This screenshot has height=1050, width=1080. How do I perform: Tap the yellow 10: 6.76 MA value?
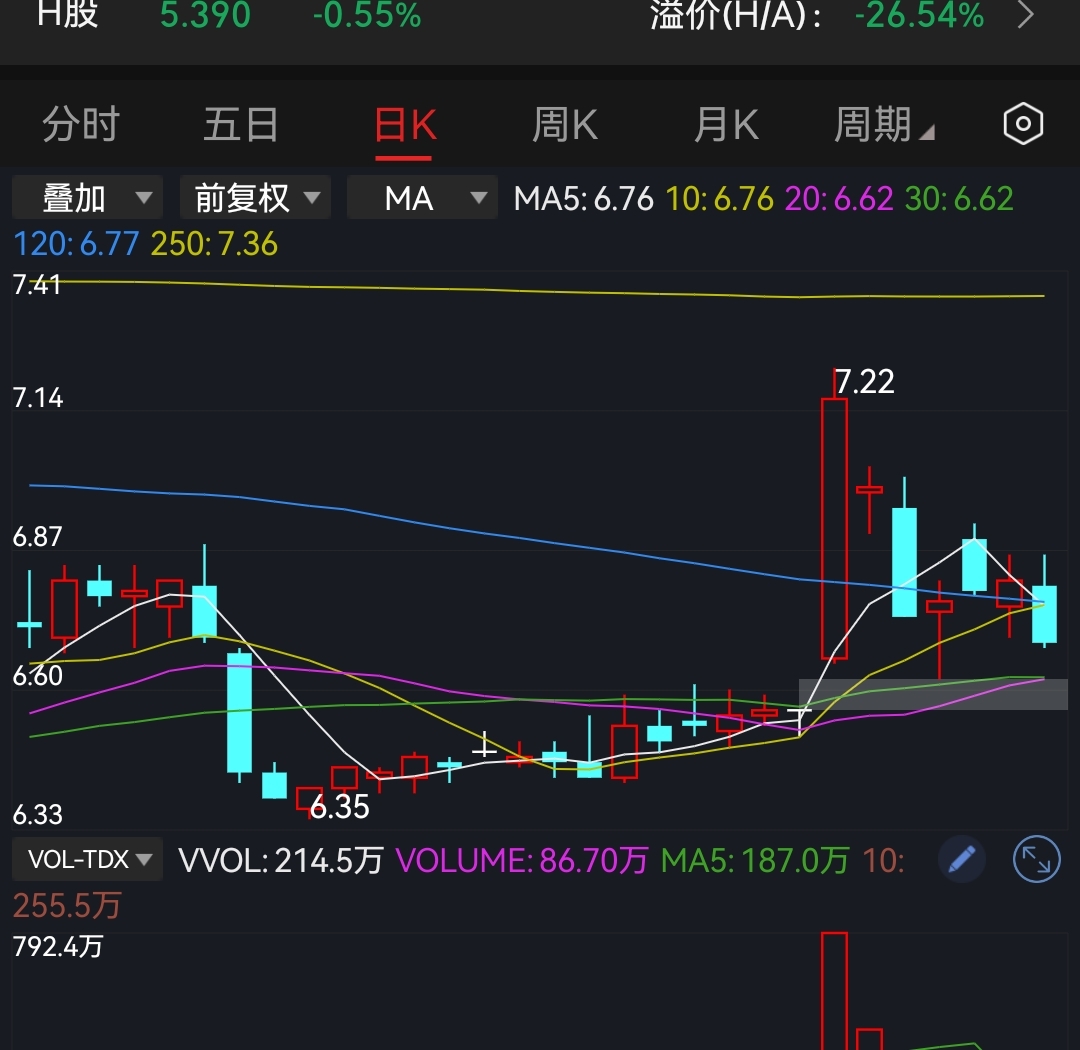tap(719, 199)
